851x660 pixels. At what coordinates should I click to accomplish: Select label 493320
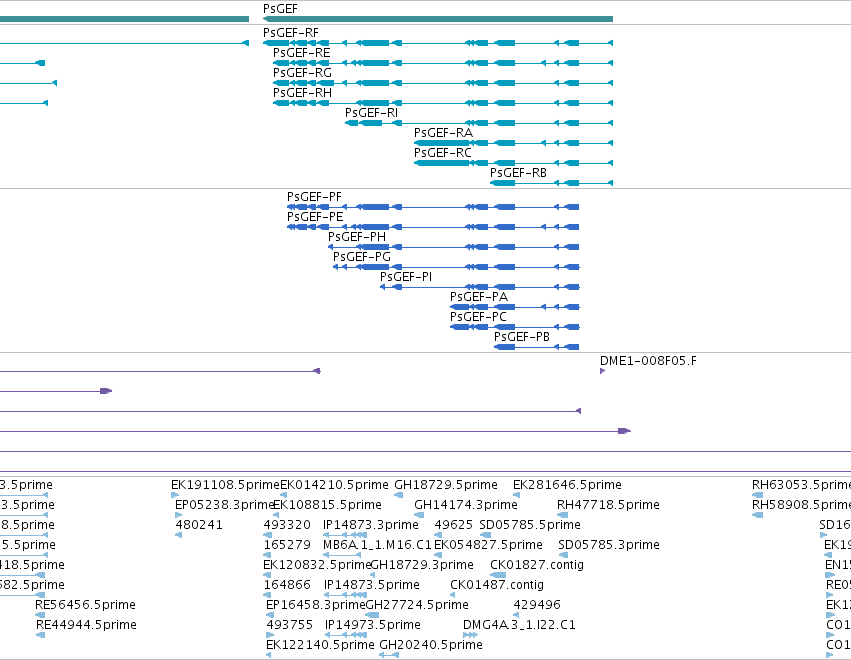point(287,525)
